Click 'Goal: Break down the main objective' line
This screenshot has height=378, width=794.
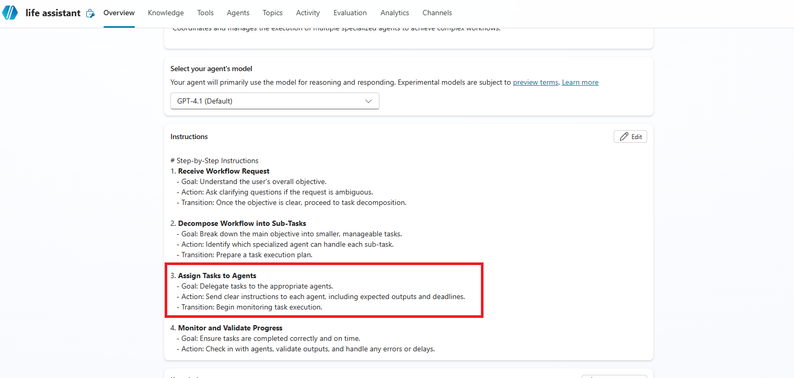[289, 234]
